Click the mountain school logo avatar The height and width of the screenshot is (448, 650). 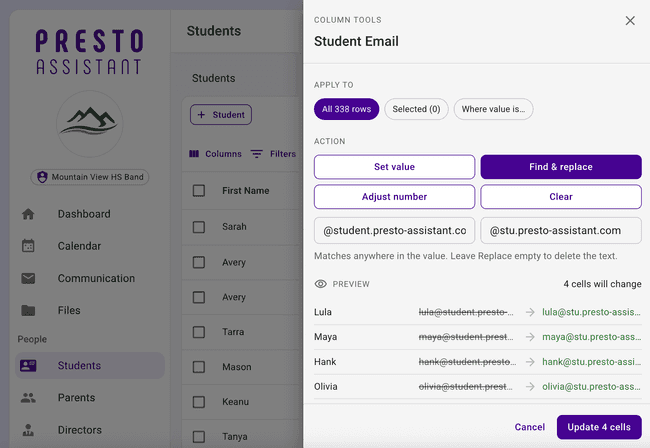90,124
